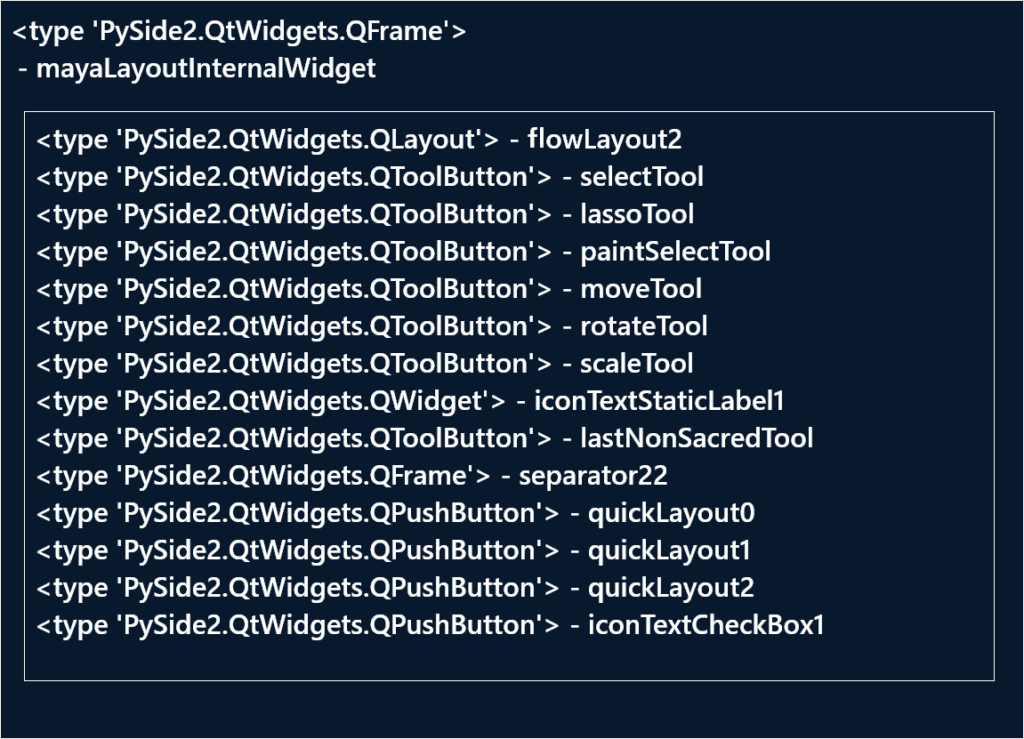This screenshot has width=1024, height=739.
Task: Click the mayaLayoutInternalWidget label
Action: coord(206,69)
